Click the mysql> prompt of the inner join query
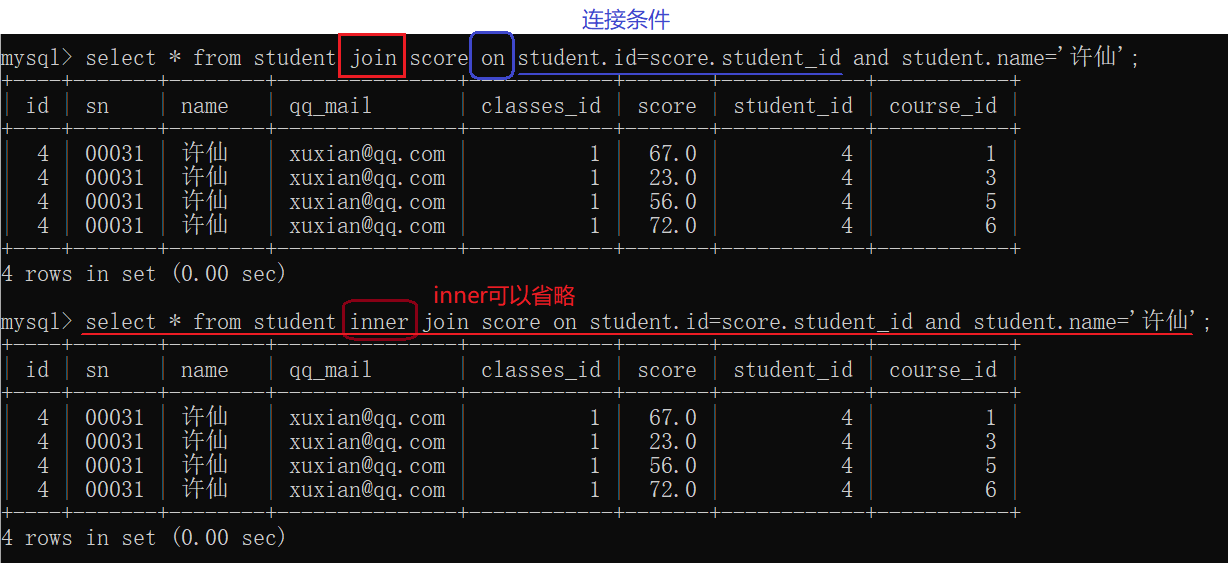 click(x=37, y=321)
